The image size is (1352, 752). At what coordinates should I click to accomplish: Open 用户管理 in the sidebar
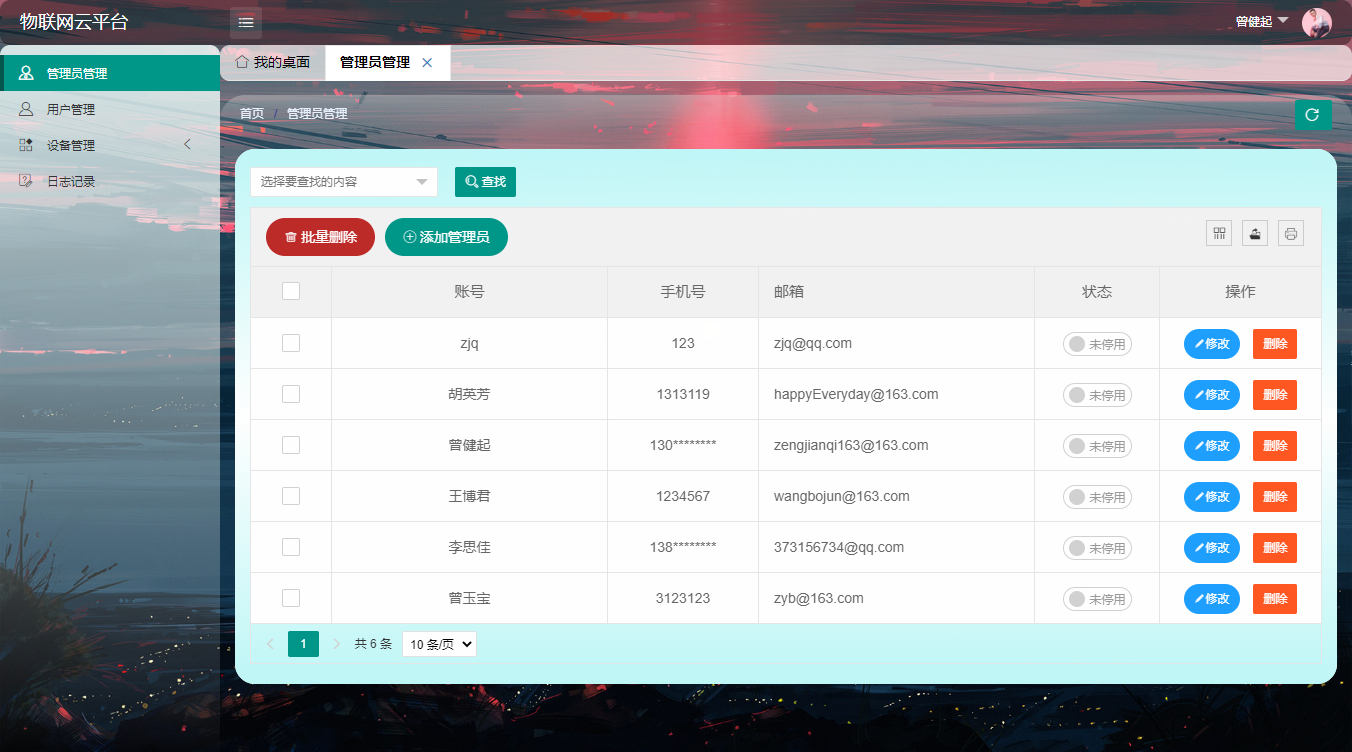coord(110,109)
